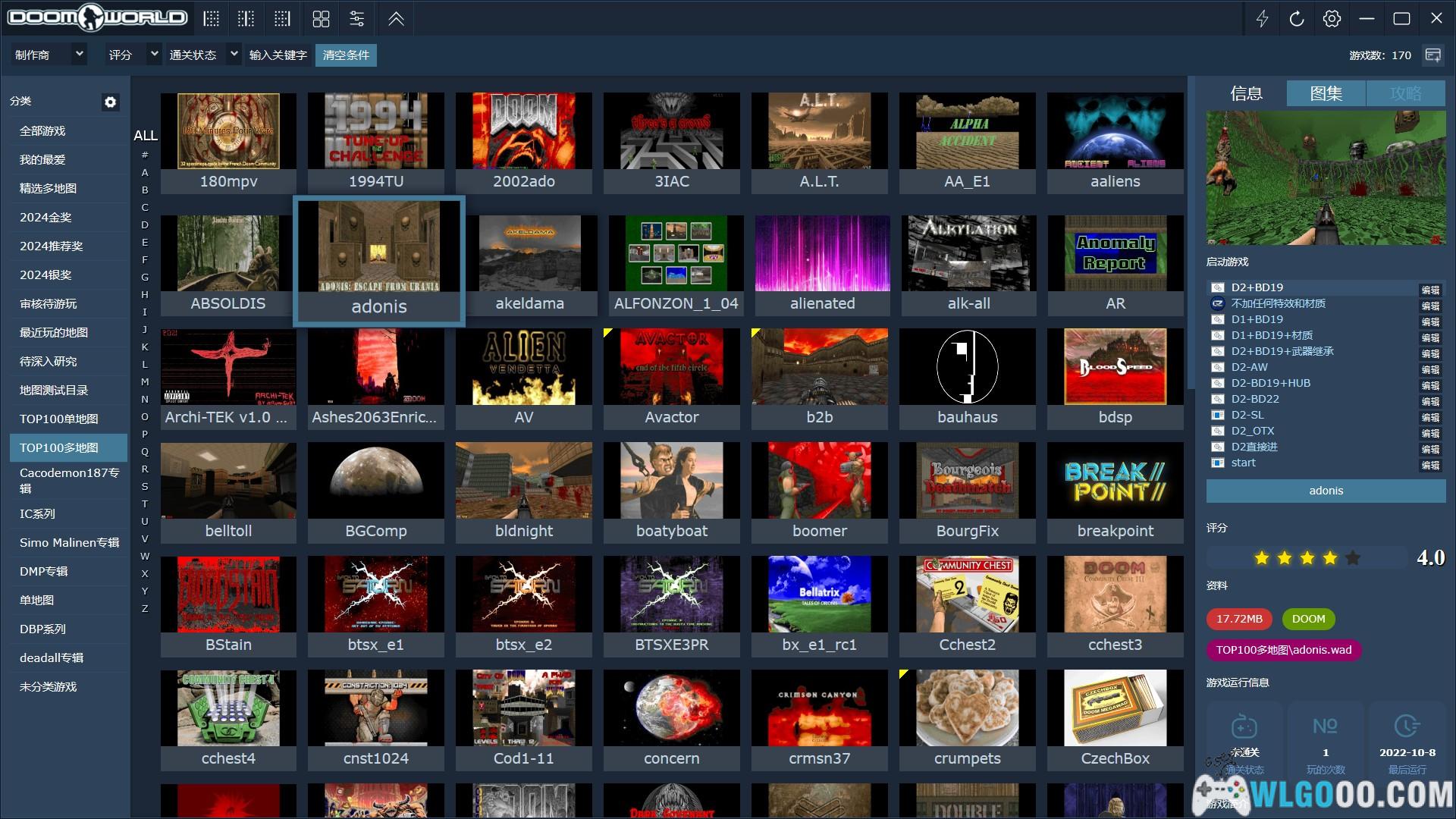Click the double-chevron collapse icon
This screenshot has width=1456, height=819.
coord(396,19)
